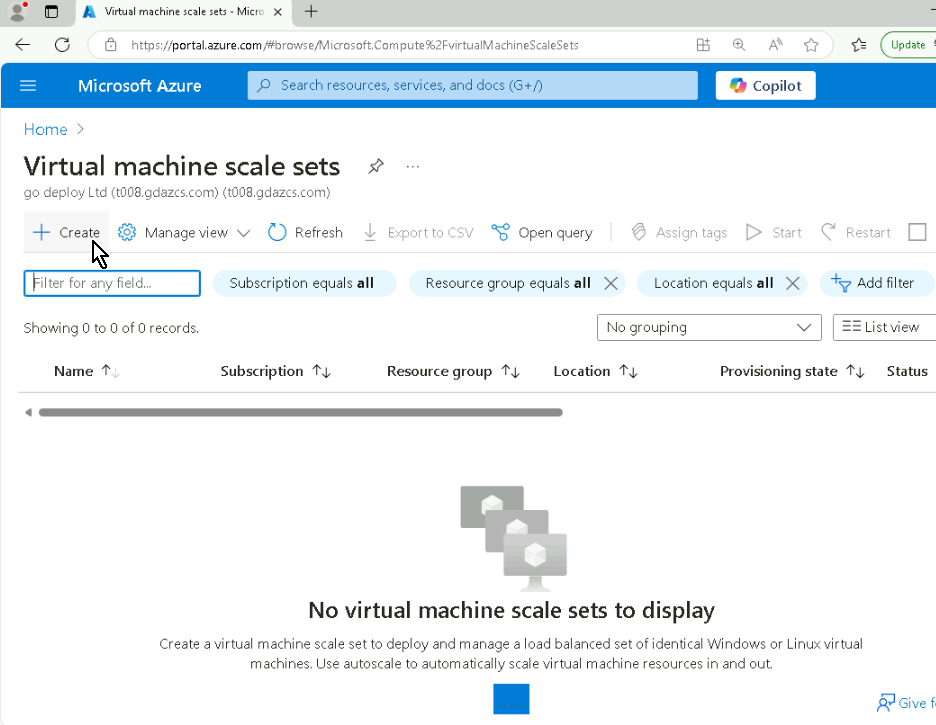Open the Resource group equals all filter

(507, 283)
